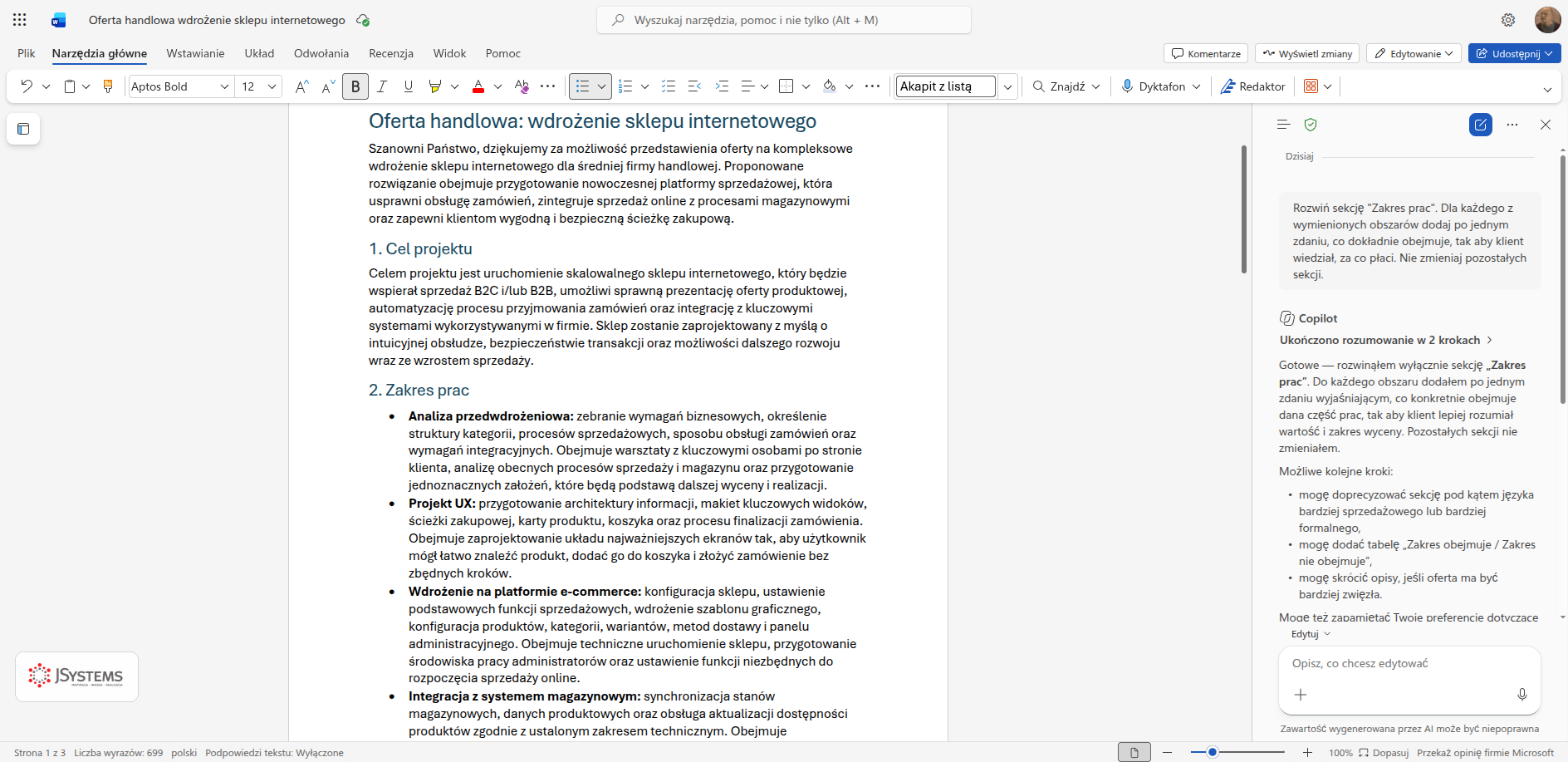Click the Word logo icon
1568x762 pixels.
pyautogui.click(x=59, y=20)
